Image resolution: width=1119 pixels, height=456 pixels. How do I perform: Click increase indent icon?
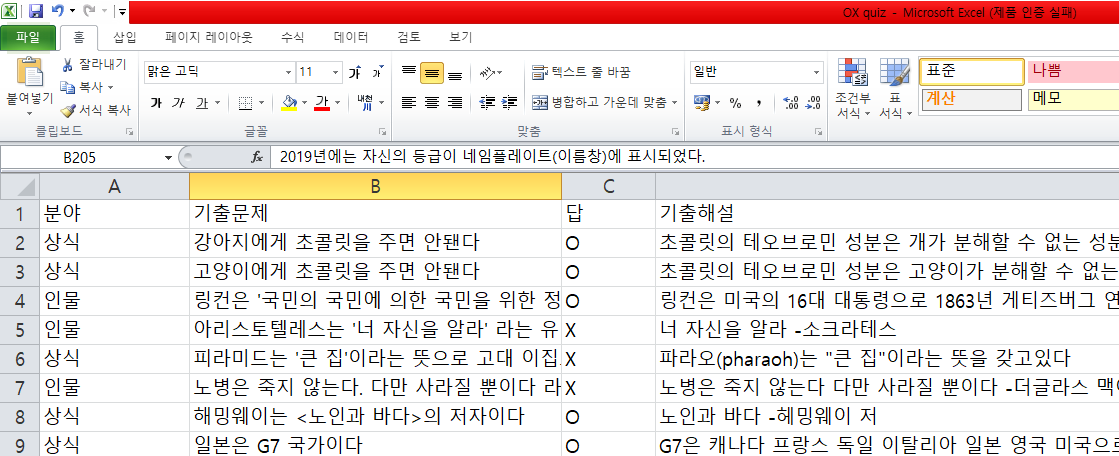pyautogui.click(x=510, y=103)
